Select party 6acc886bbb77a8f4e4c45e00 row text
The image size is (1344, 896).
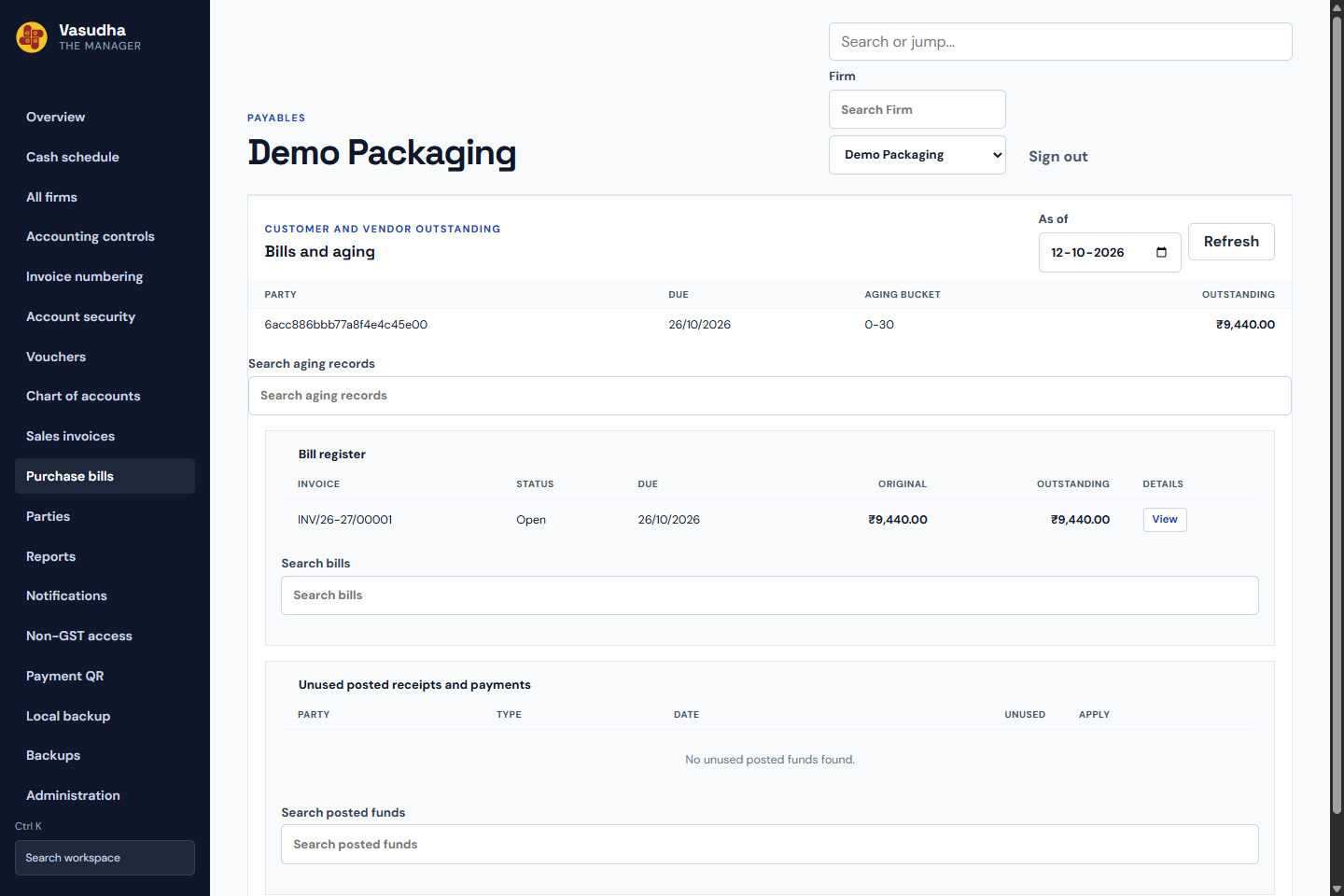coord(346,325)
